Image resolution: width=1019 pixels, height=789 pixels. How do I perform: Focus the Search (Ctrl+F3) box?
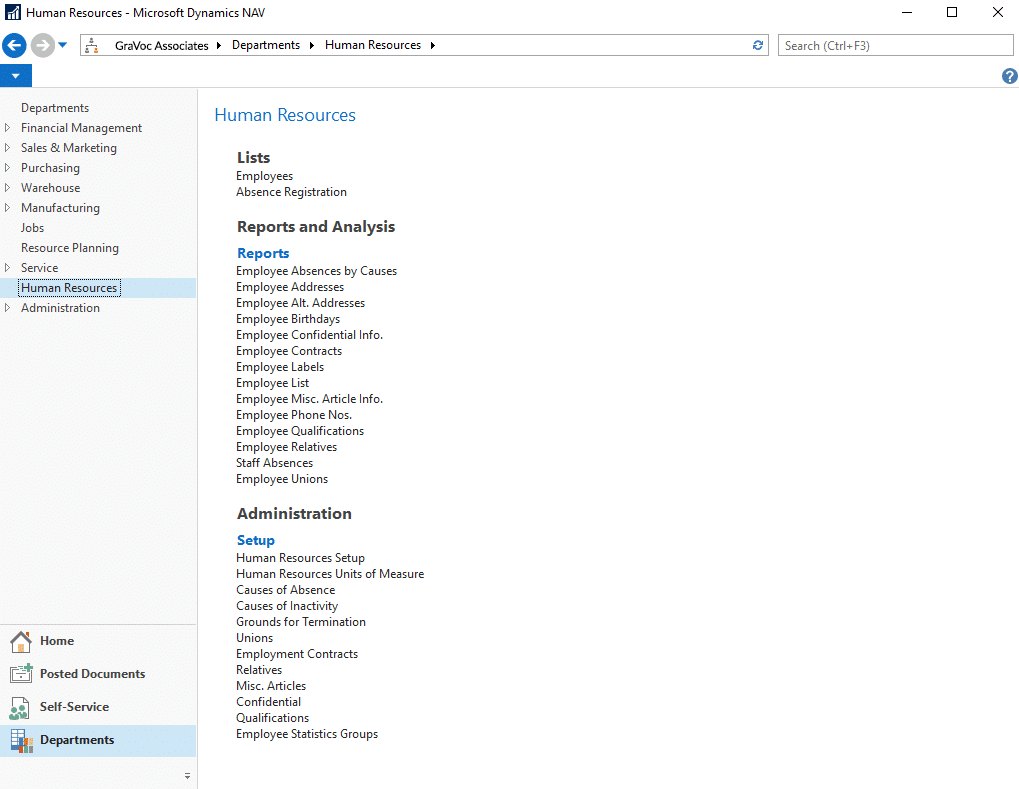896,45
